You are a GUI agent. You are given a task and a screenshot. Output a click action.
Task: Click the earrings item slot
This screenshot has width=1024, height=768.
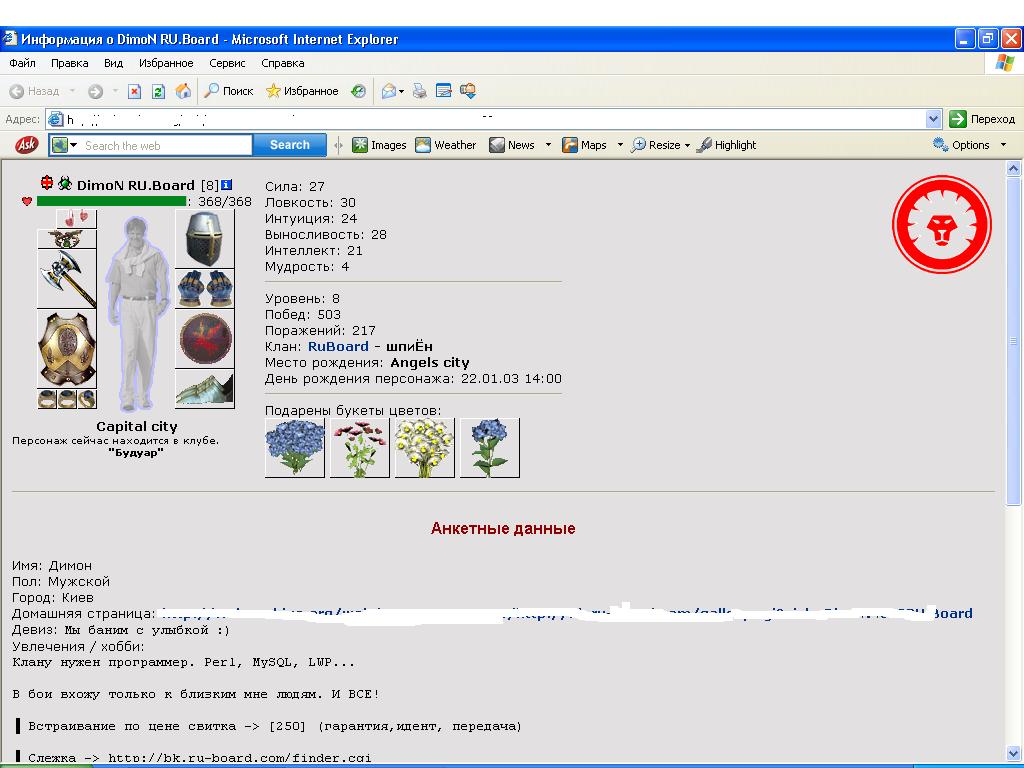coord(76,218)
